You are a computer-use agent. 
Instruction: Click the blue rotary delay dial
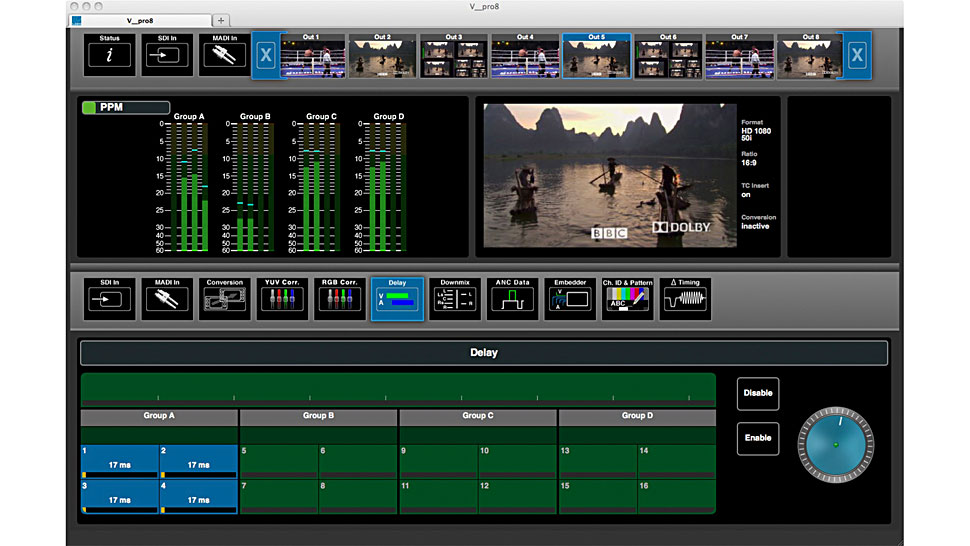(835, 445)
